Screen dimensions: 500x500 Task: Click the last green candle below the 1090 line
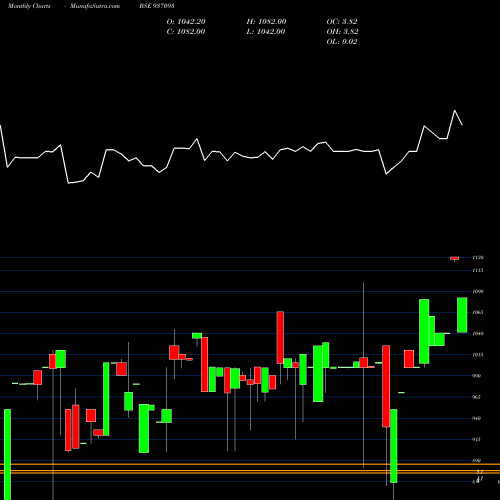[x=462, y=315]
